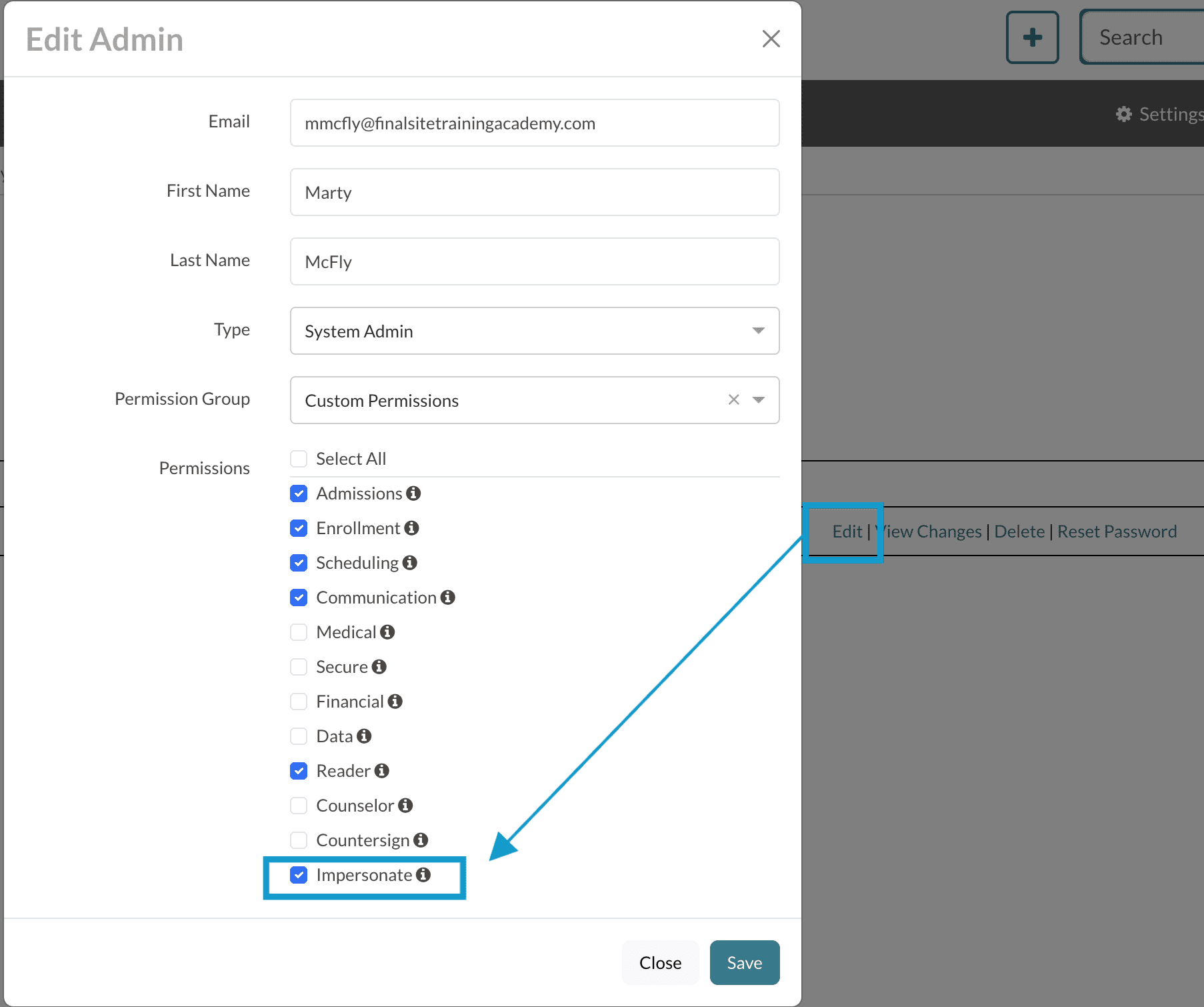Click the Reset Password link
1204x1007 pixels.
click(1117, 531)
